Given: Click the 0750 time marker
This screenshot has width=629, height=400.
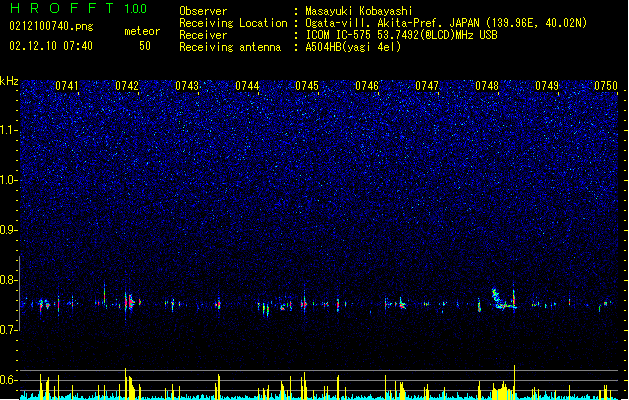Looking at the screenshot, I should 606,86.
